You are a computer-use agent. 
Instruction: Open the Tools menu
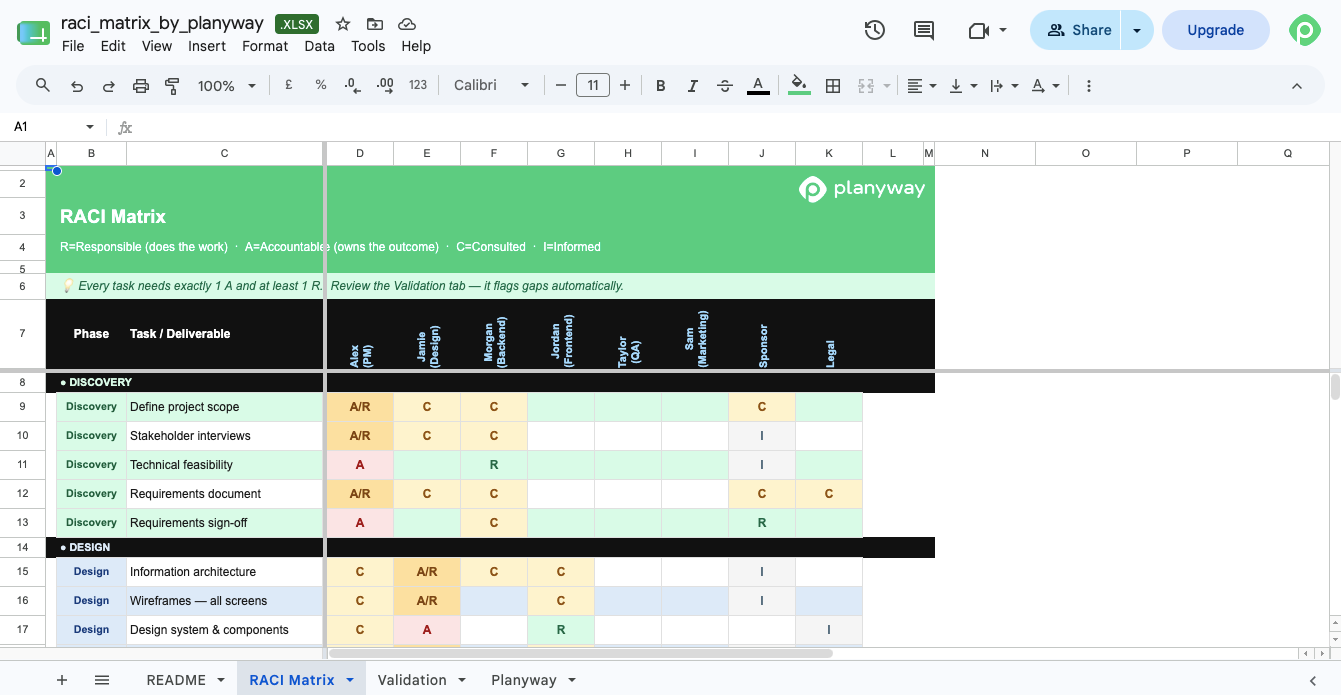(x=368, y=46)
